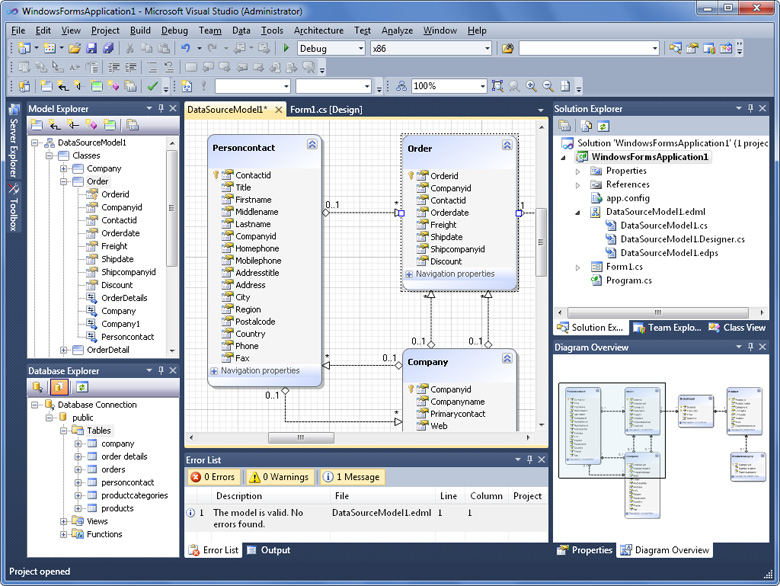
Task: Switch to Class View tab
Action: 737,327
